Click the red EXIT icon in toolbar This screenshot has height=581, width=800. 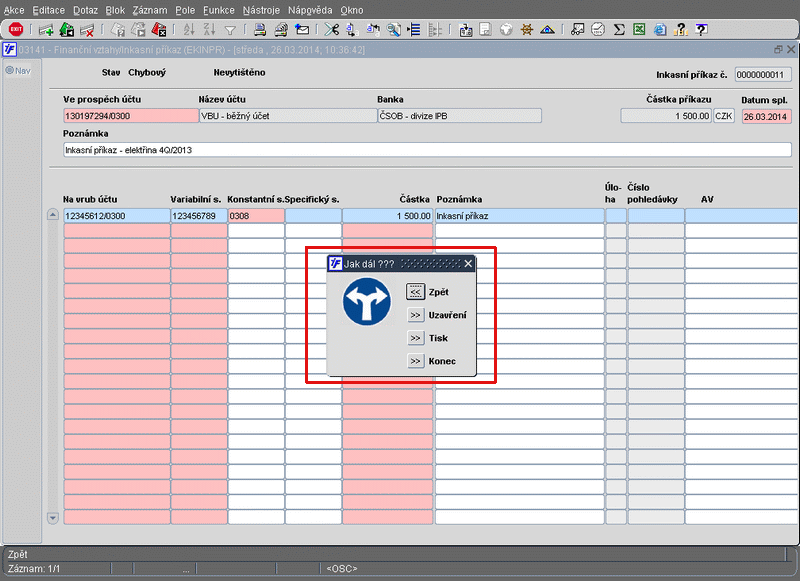click(x=15, y=29)
